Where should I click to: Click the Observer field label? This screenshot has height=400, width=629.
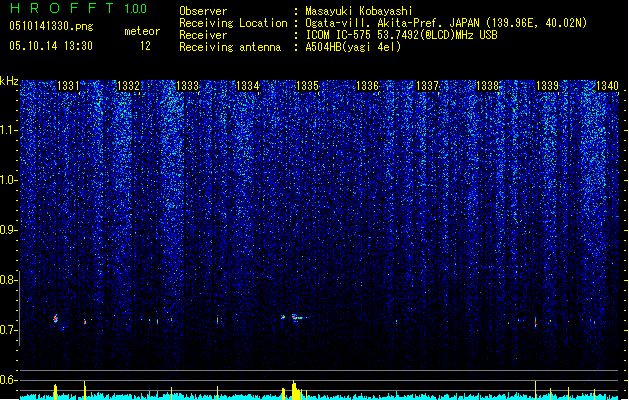point(203,11)
